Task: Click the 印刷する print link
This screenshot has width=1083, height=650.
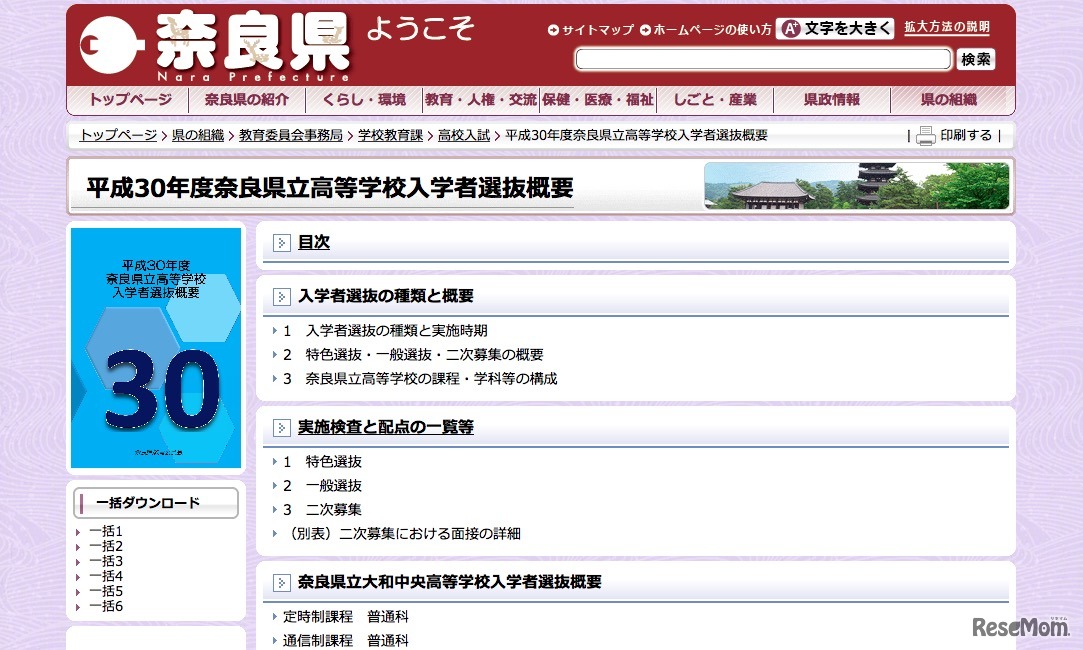Action: pyautogui.click(x=966, y=135)
